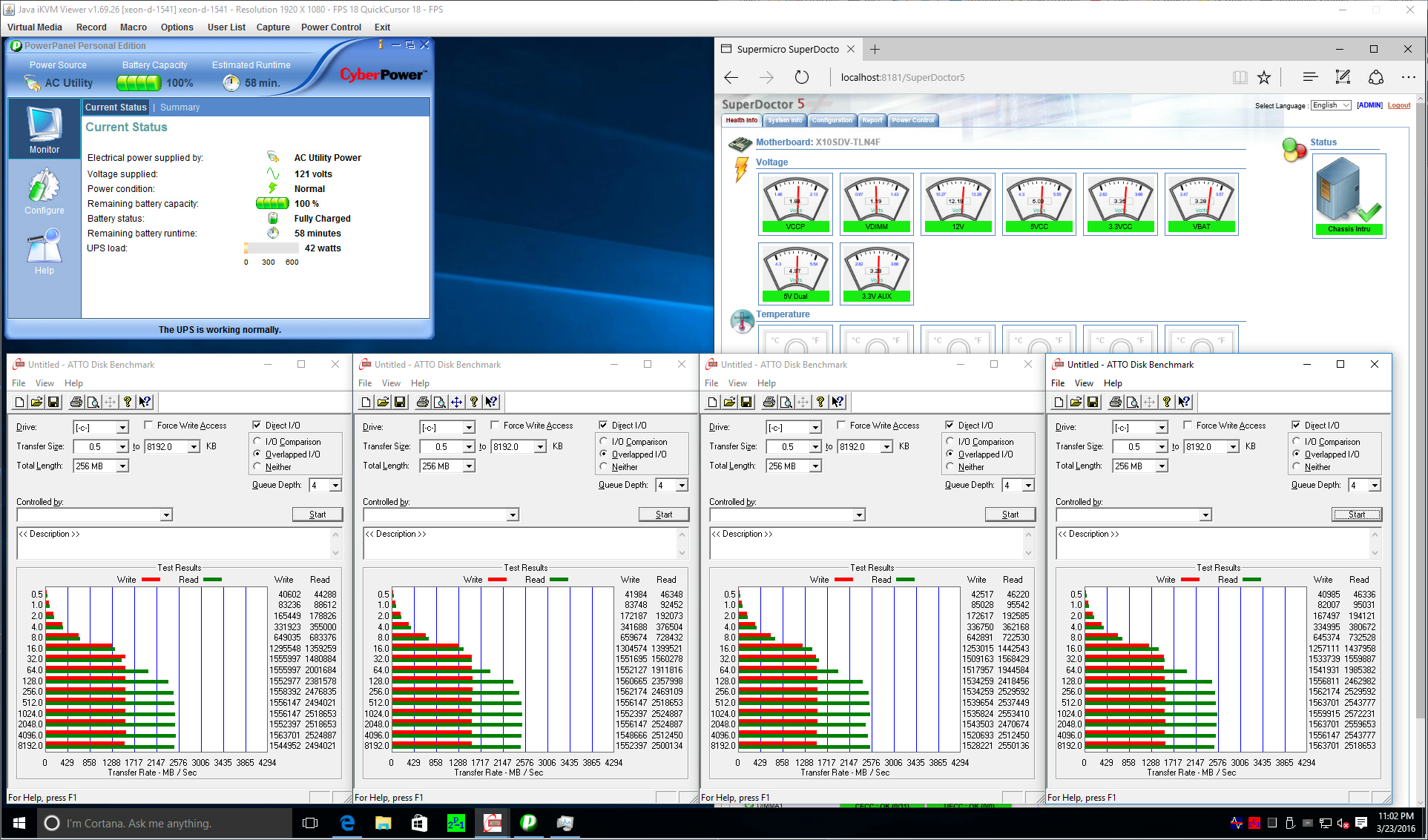Click Open icon in active rightmost ATTO window

point(1076,402)
